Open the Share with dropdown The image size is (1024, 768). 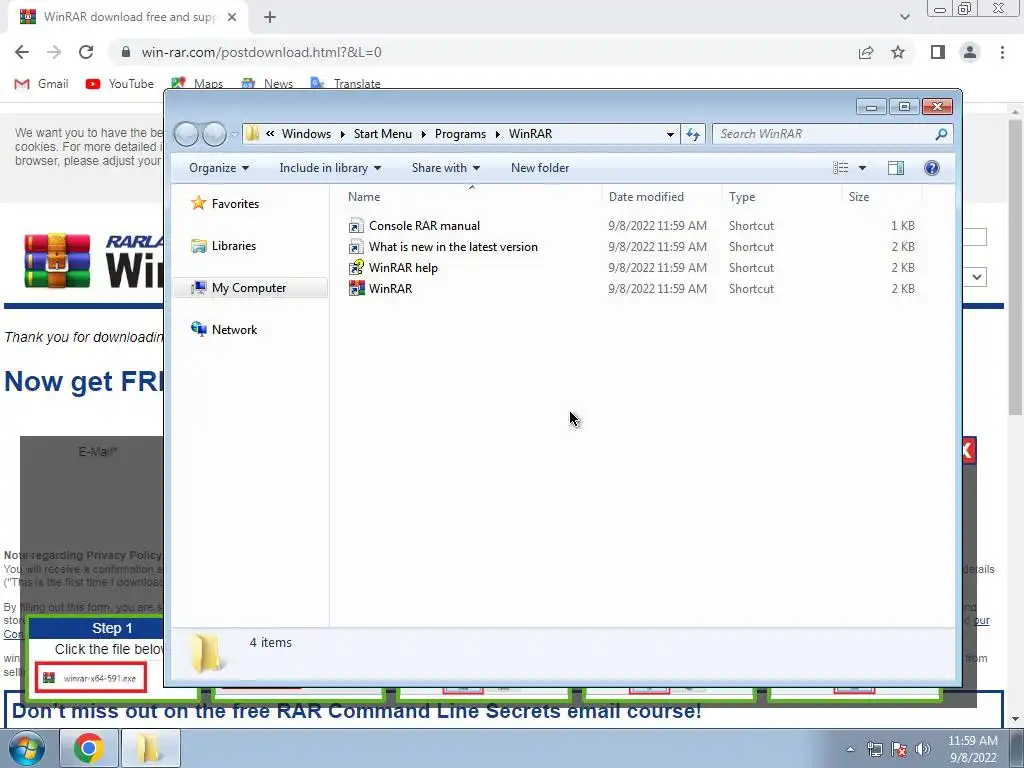(x=445, y=168)
